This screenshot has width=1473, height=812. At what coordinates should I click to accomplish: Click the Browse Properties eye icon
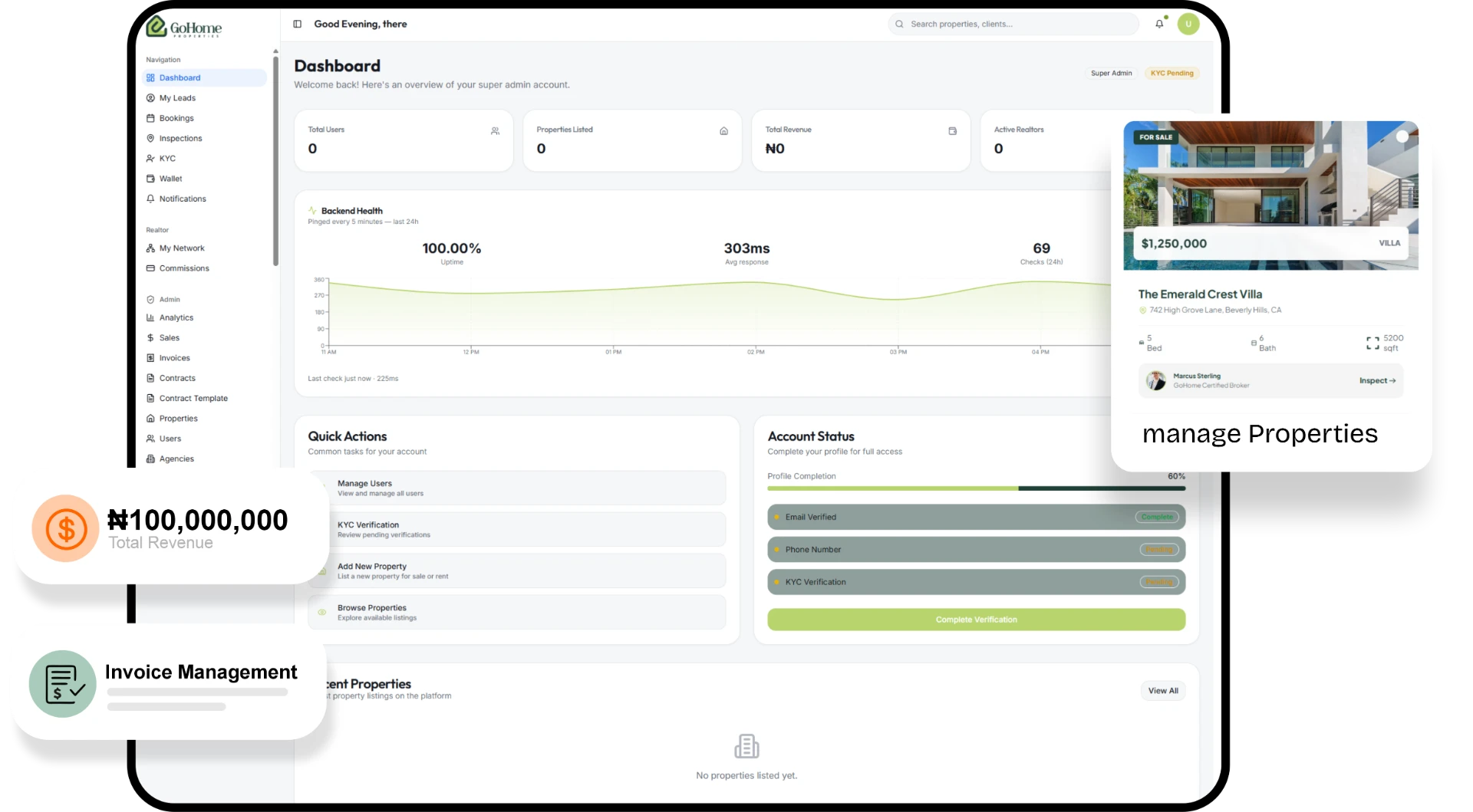pos(322,612)
